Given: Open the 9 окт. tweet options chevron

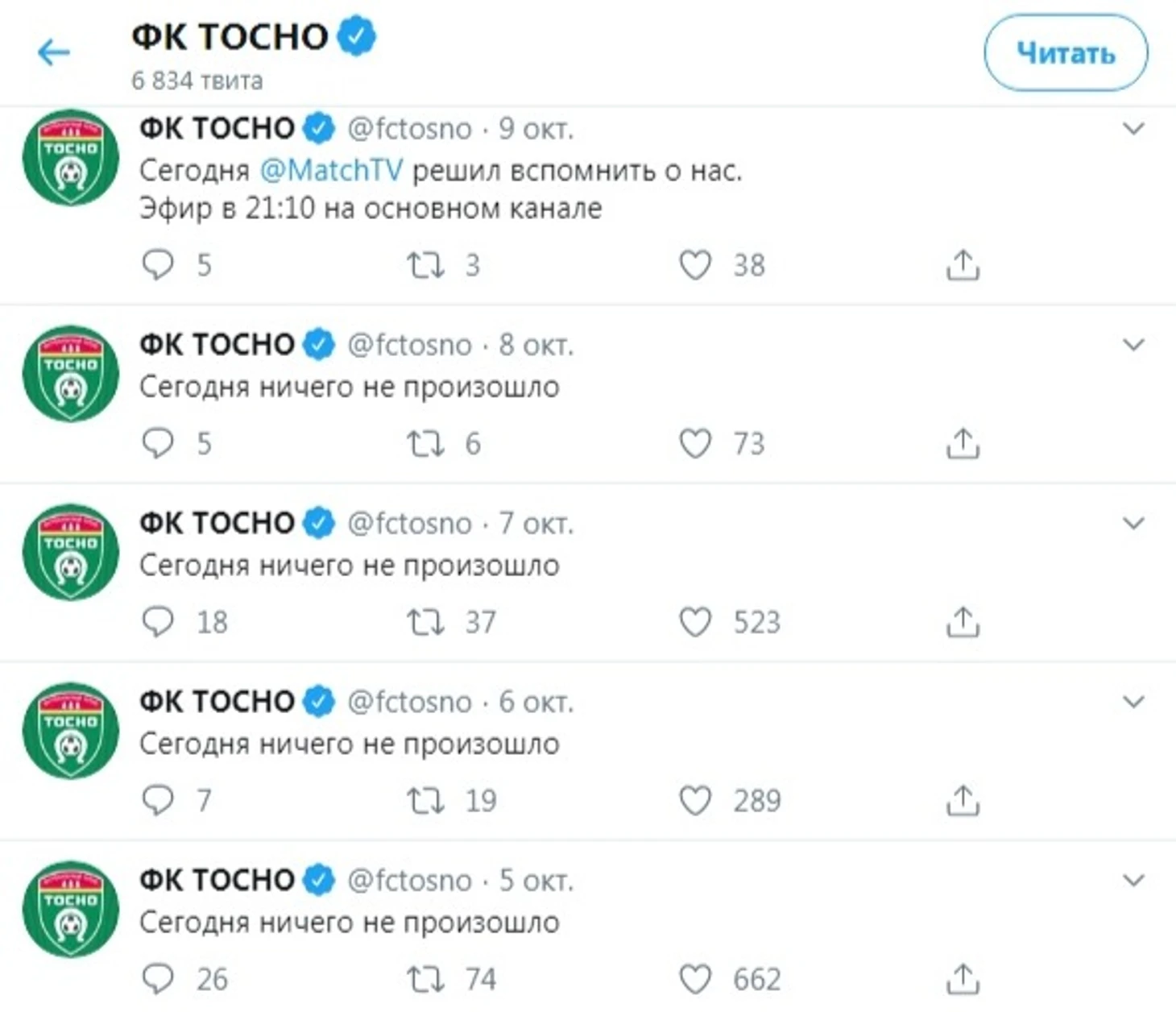Looking at the screenshot, I should point(1133,129).
